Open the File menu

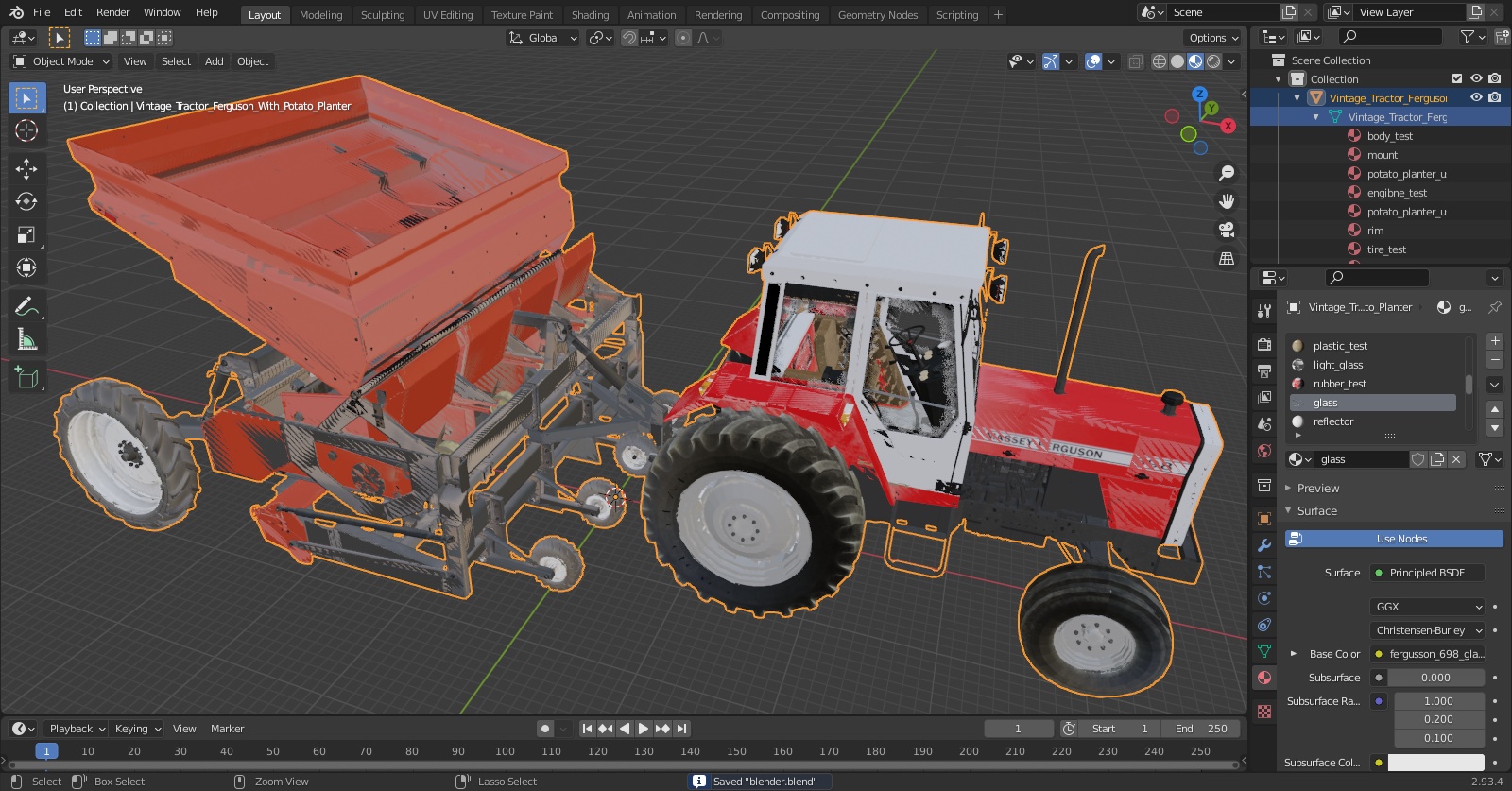click(x=42, y=12)
